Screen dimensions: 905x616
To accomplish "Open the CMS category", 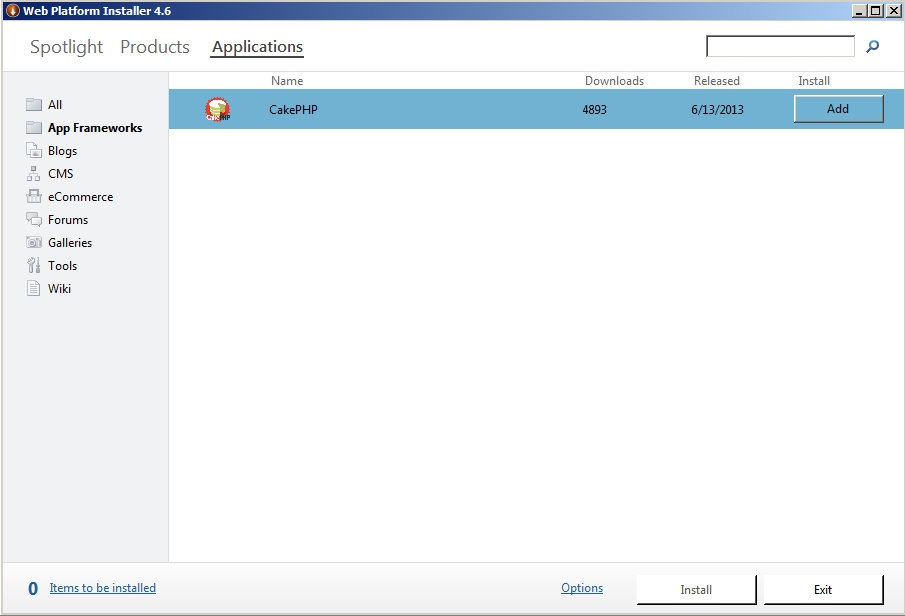I will pyautogui.click(x=61, y=174).
